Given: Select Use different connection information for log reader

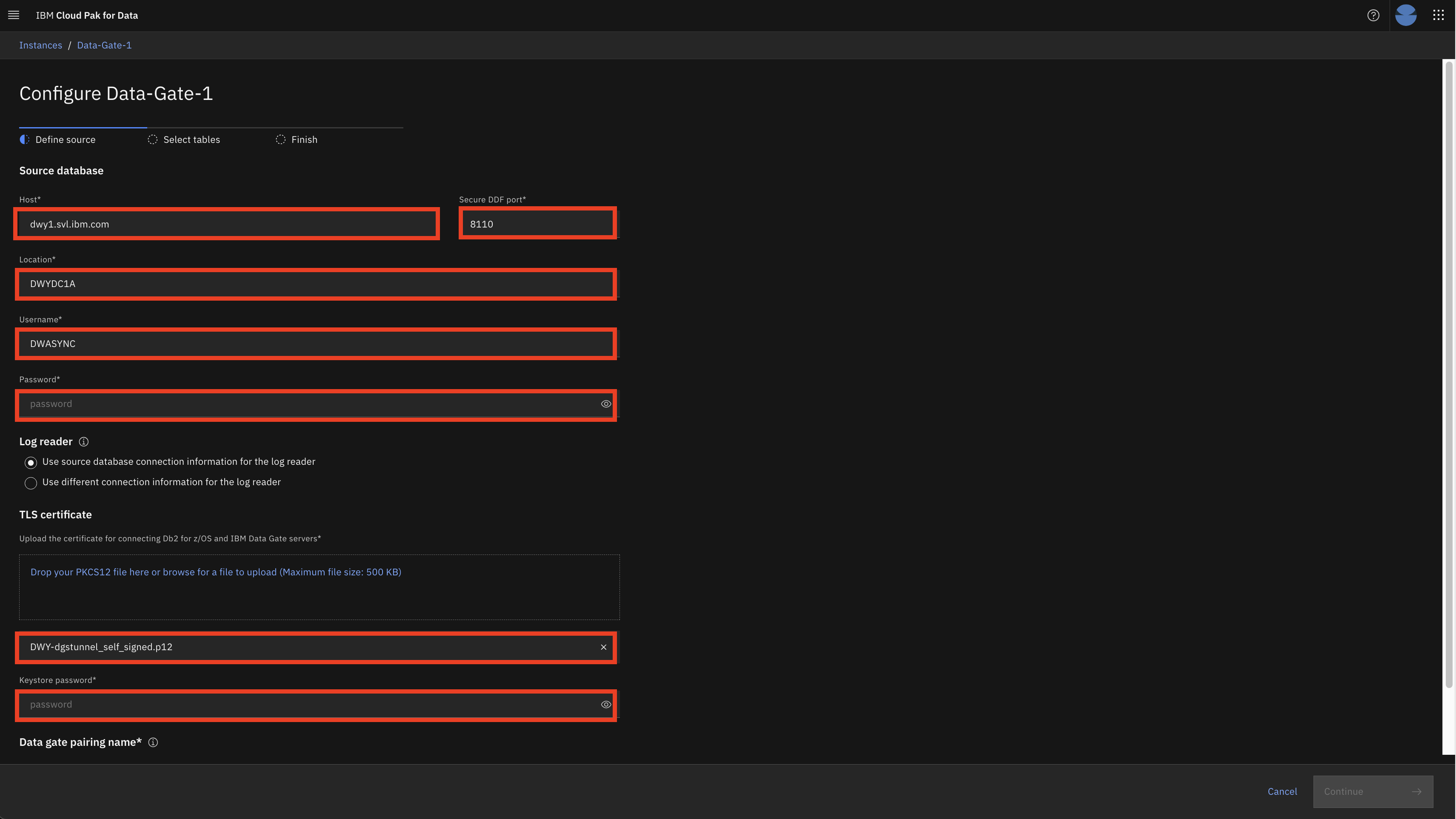Looking at the screenshot, I should (31, 483).
